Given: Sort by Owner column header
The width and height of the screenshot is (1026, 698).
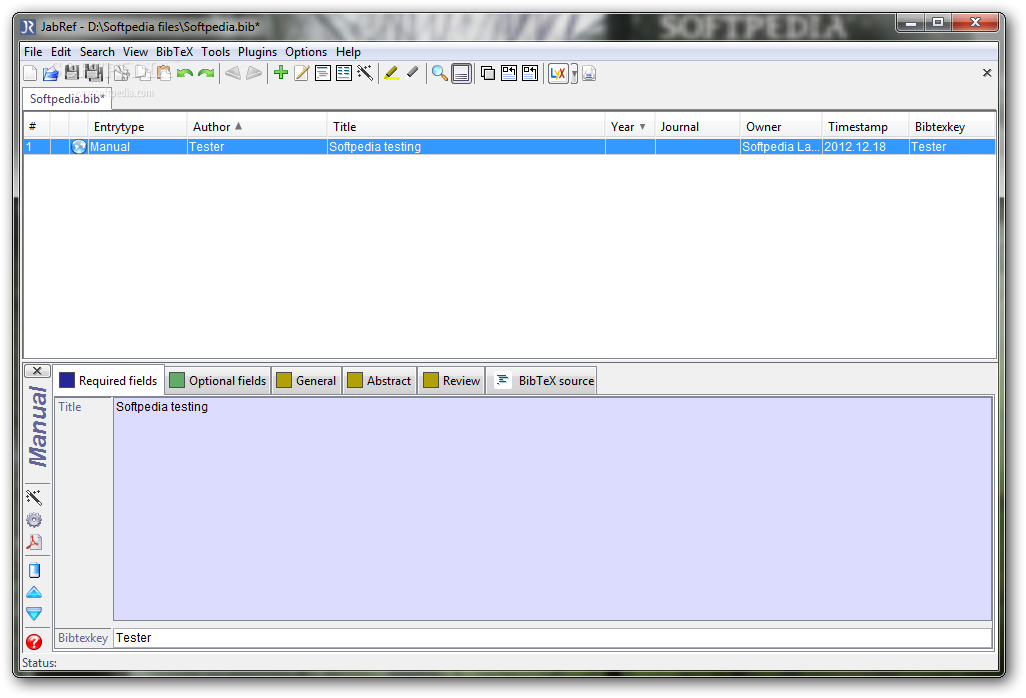Looking at the screenshot, I should (x=781, y=126).
